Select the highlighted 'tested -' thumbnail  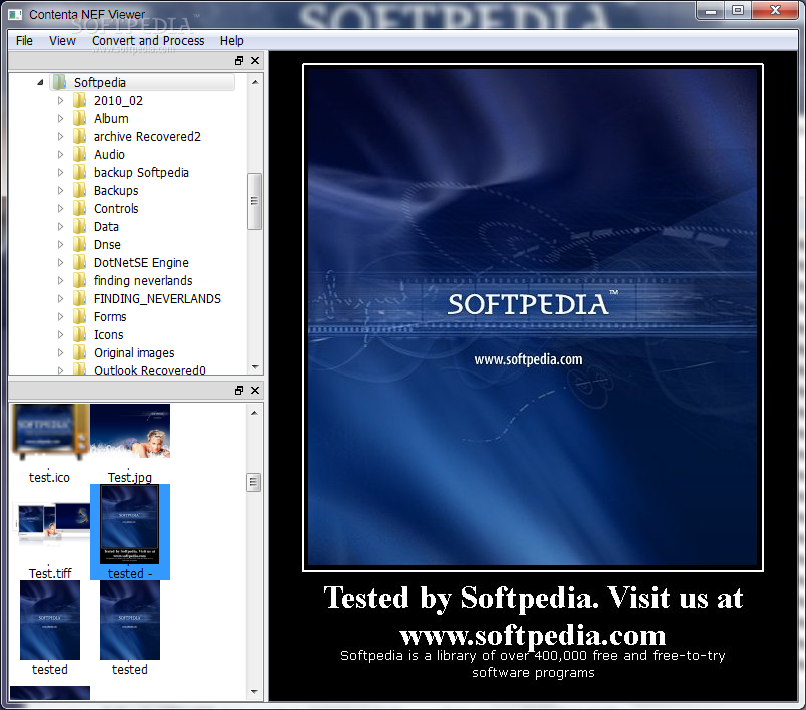click(130, 532)
